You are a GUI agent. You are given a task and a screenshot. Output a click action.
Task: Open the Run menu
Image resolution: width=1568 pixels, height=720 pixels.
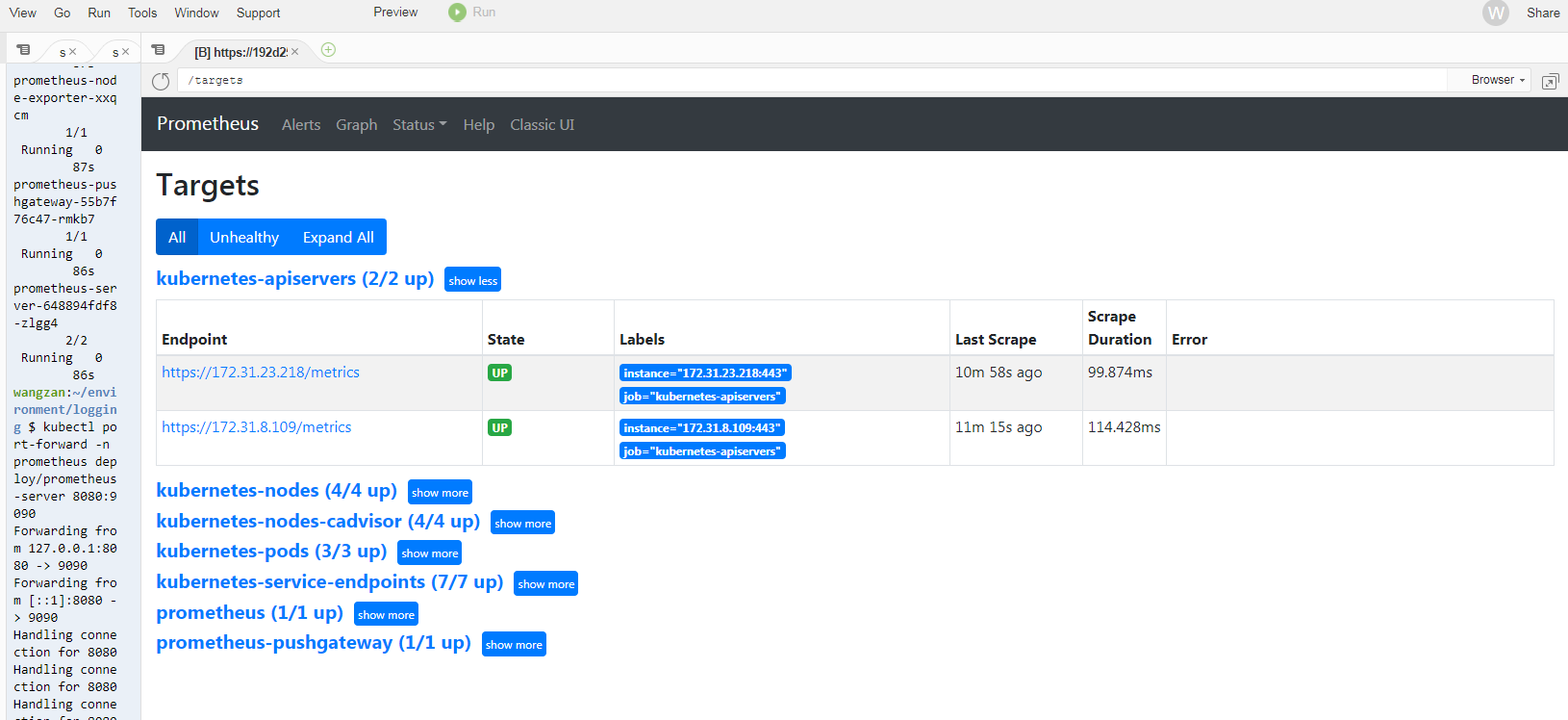(x=99, y=13)
